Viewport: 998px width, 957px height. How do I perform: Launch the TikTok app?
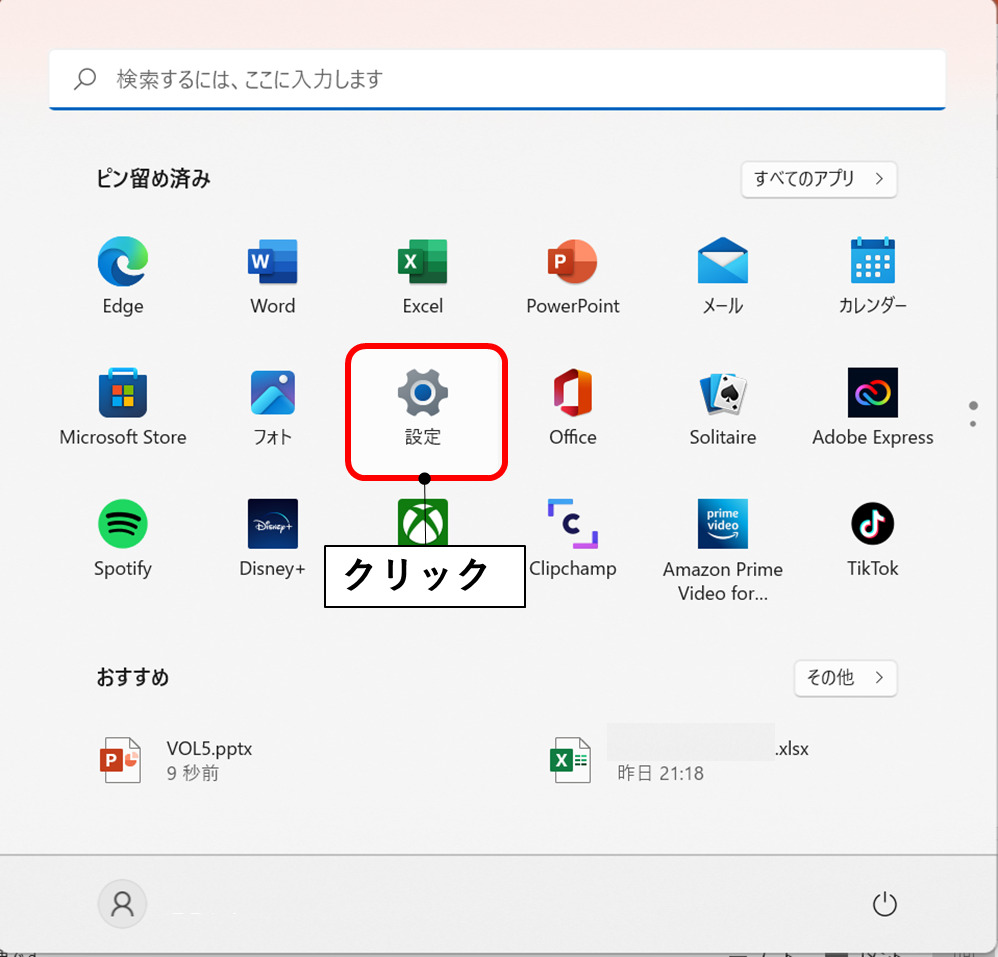pyautogui.click(x=873, y=538)
